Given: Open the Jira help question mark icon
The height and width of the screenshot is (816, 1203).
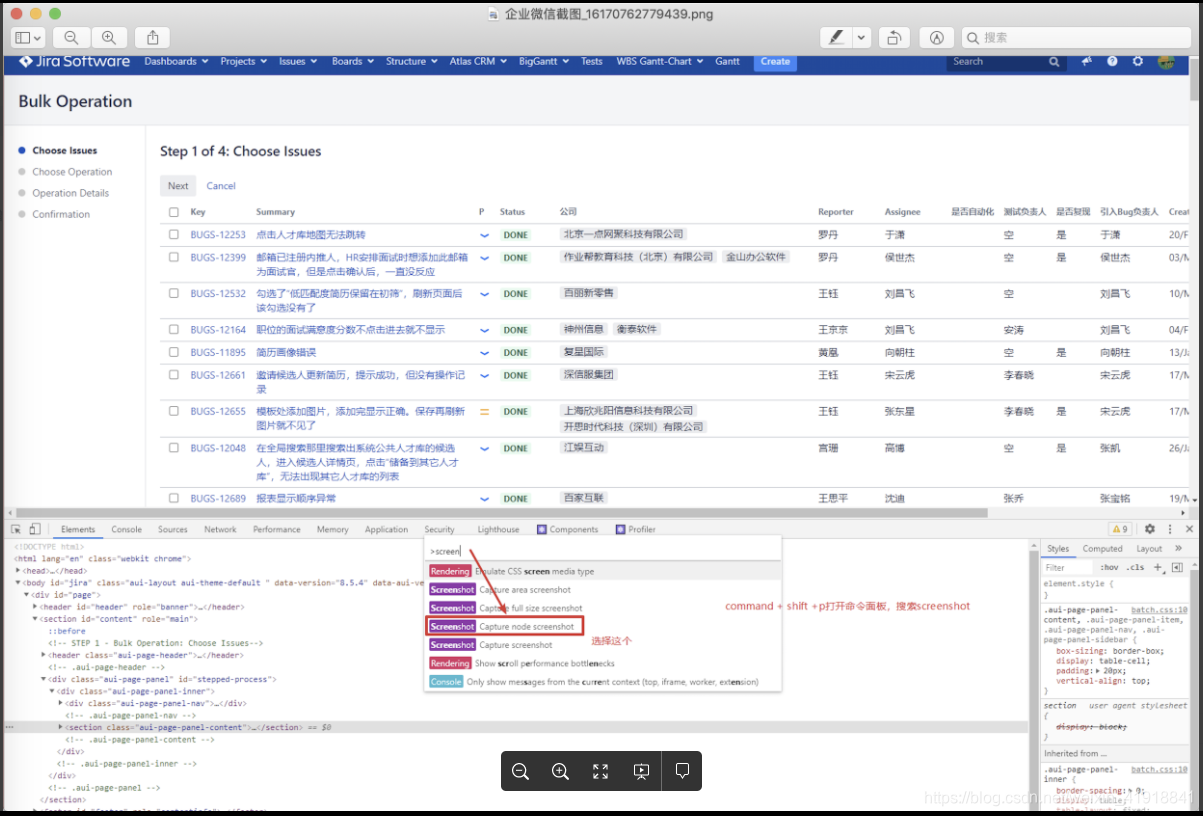Looking at the screenshot, I should coord(1112,61).
